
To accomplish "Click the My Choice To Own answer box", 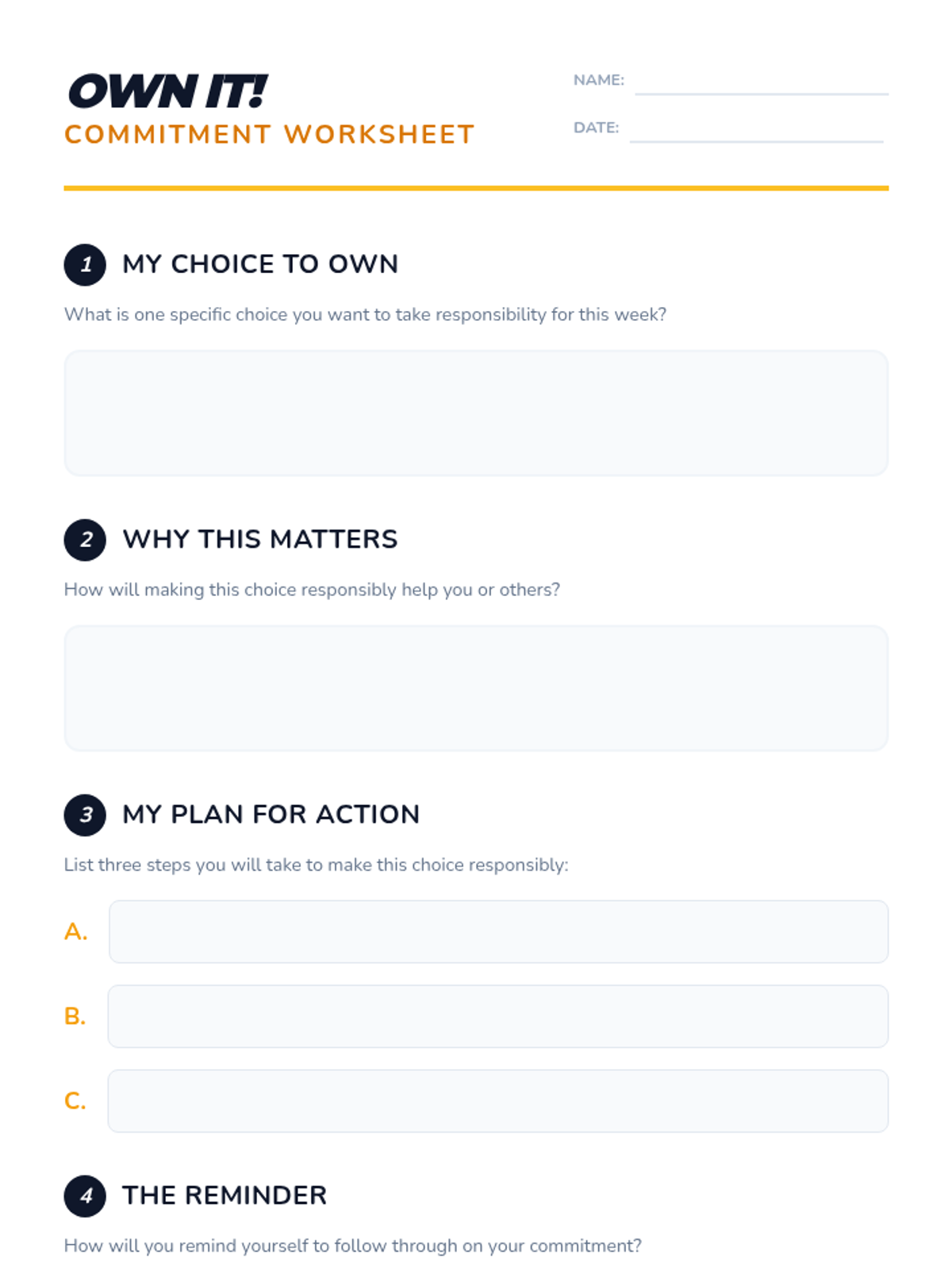I will point(476,413).
